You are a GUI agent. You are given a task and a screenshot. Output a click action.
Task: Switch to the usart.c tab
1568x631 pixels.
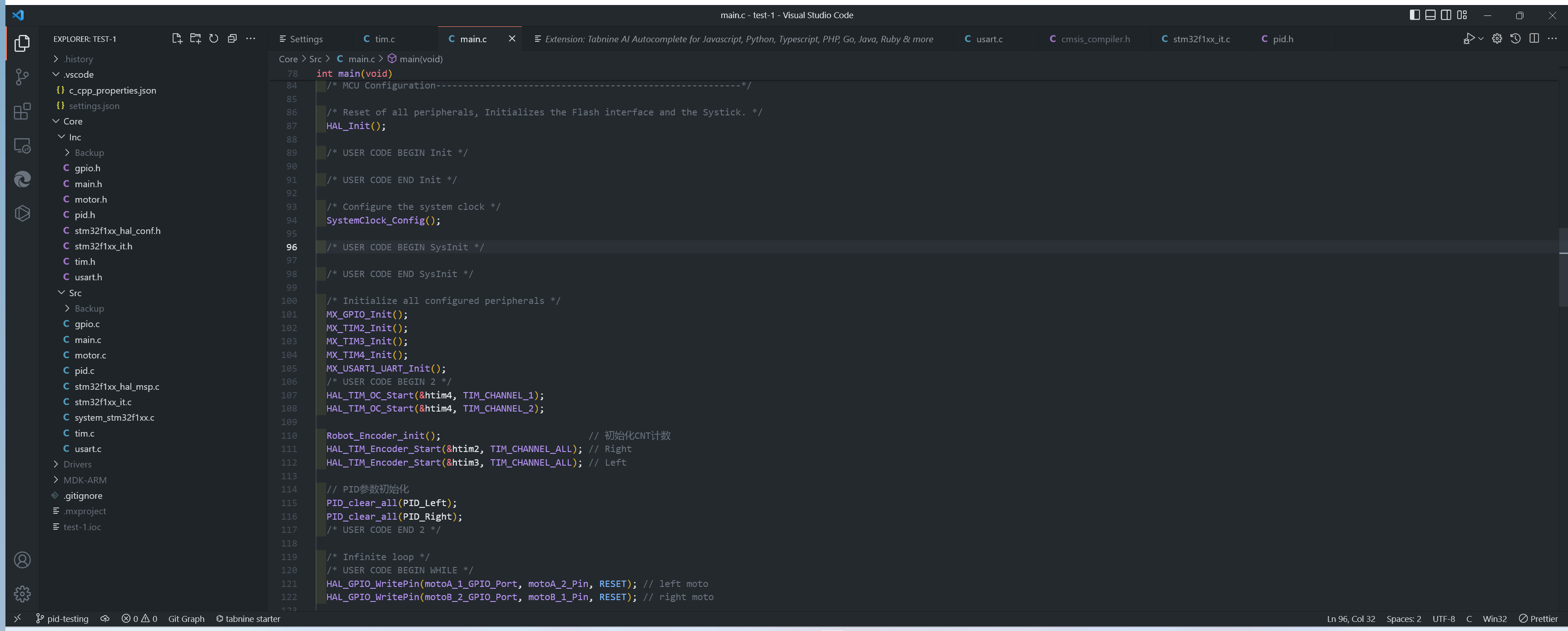pyautogui.click(x=989, y=39)
